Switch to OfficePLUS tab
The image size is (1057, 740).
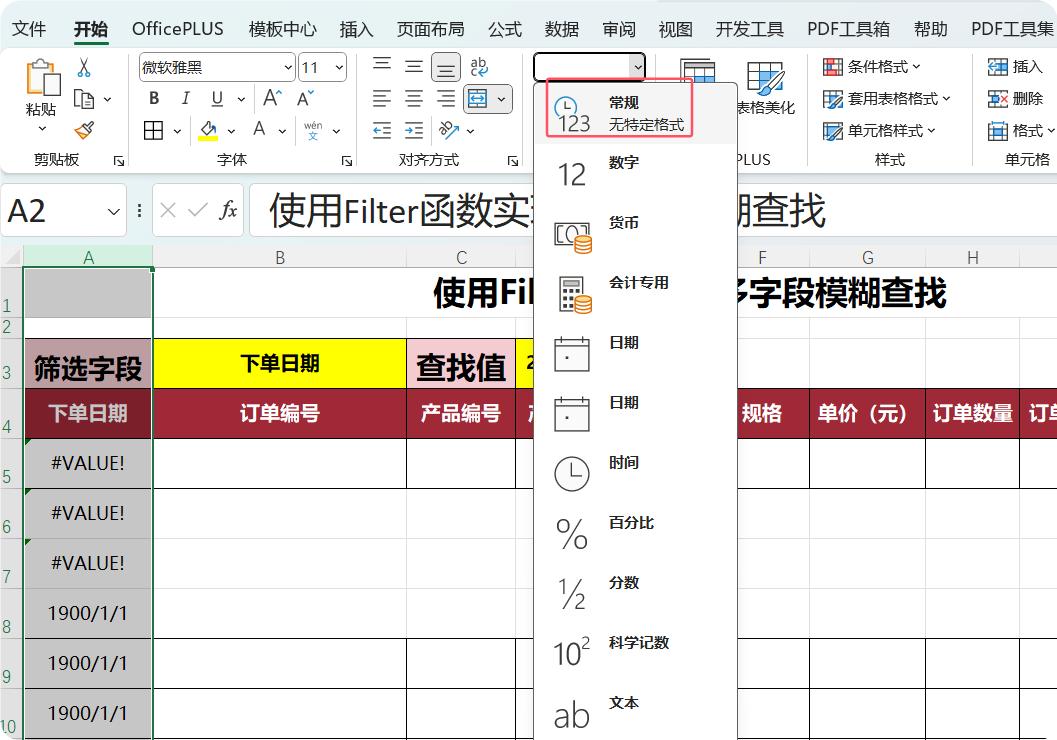[177, 29]
